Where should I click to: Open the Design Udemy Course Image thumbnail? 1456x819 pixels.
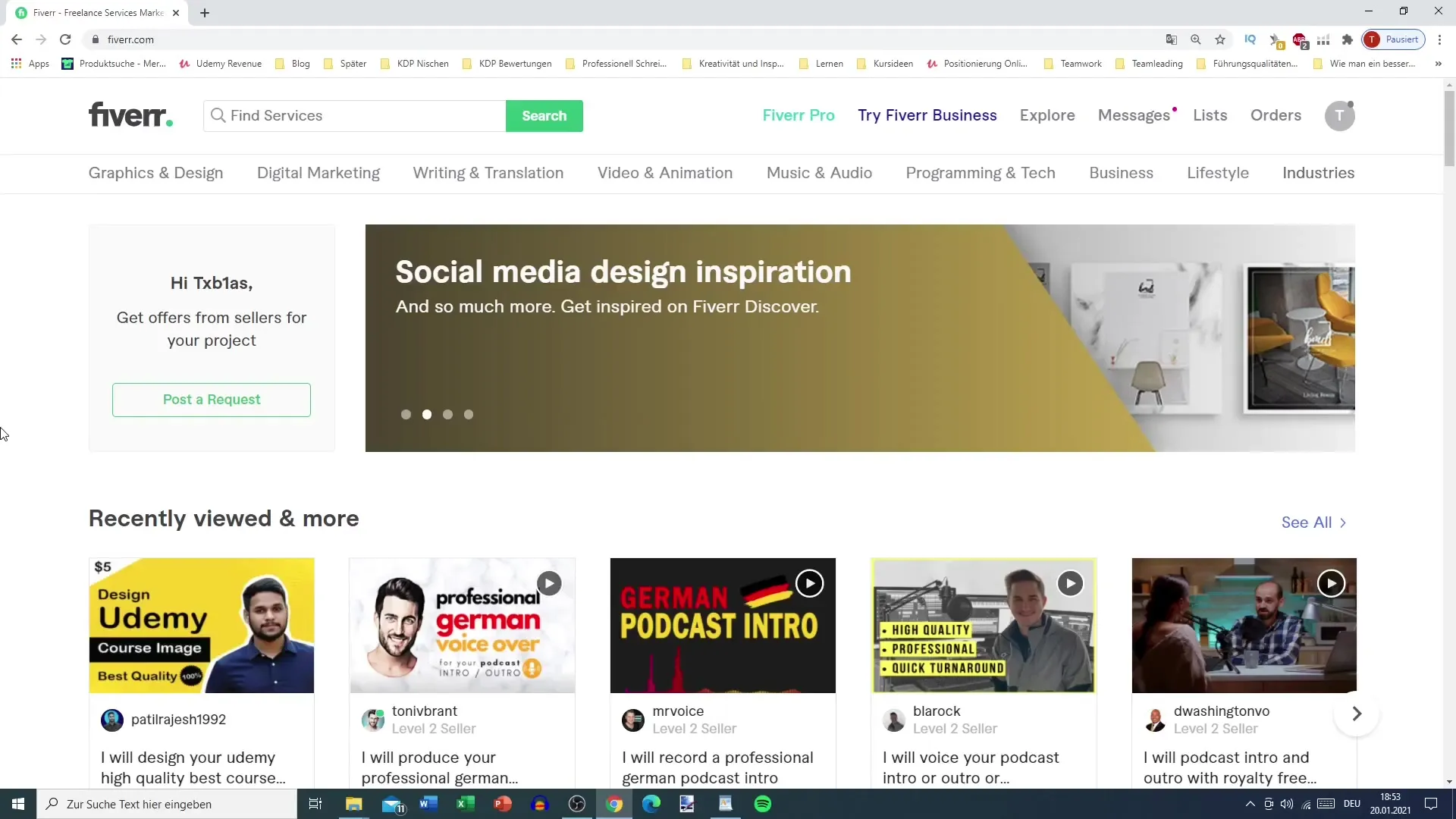tap(202, 626)
